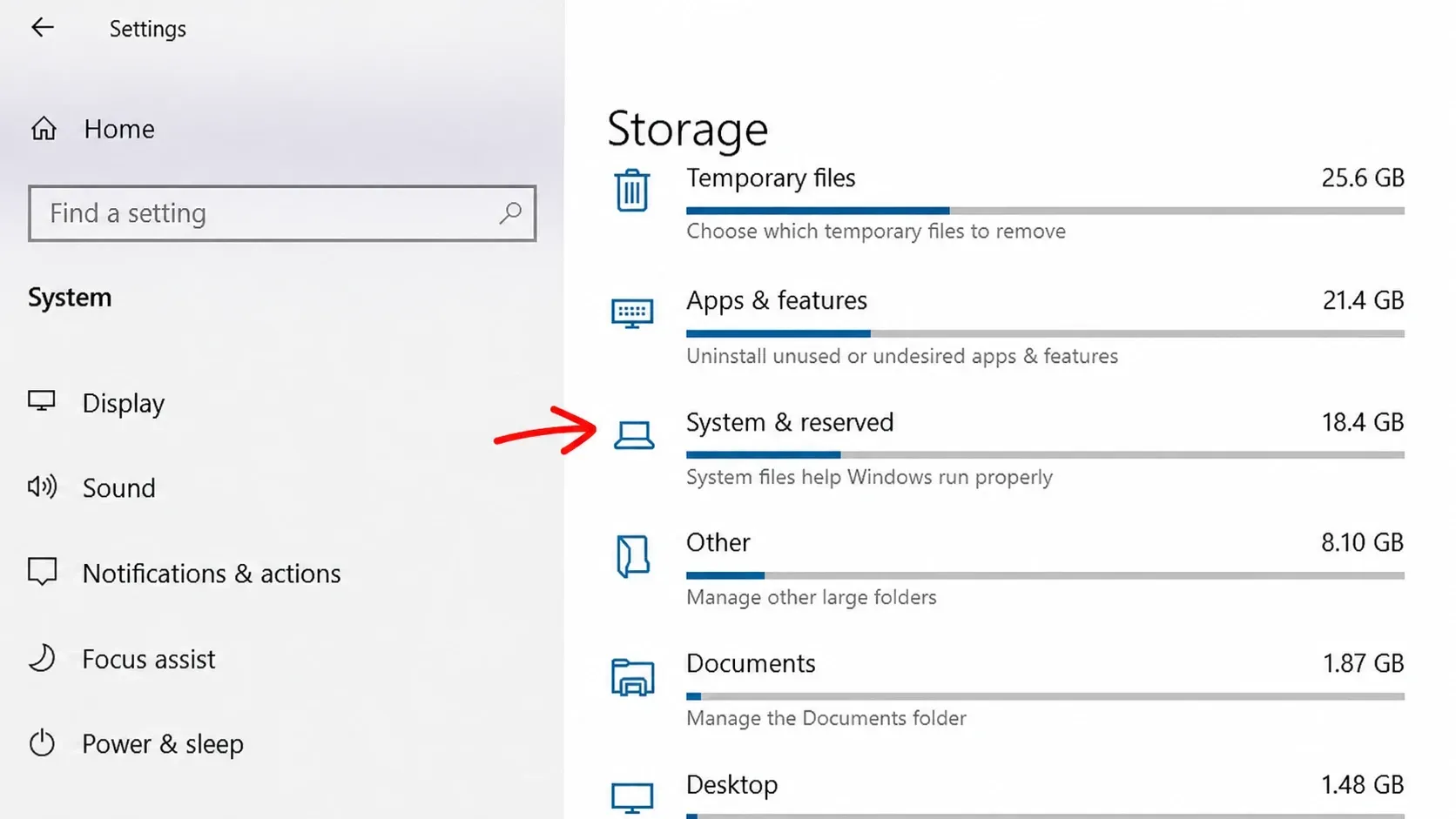
Task: Click the search magnifier icon
Action: tap(510, 213)
